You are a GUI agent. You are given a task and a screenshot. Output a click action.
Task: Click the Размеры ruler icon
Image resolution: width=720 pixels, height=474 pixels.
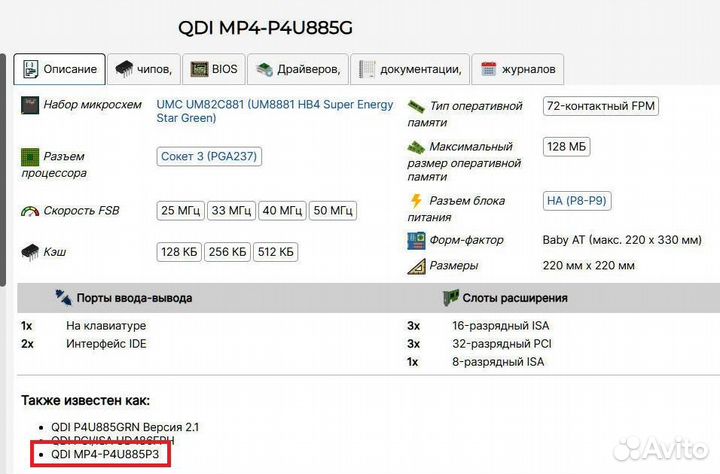coord(416,266)
